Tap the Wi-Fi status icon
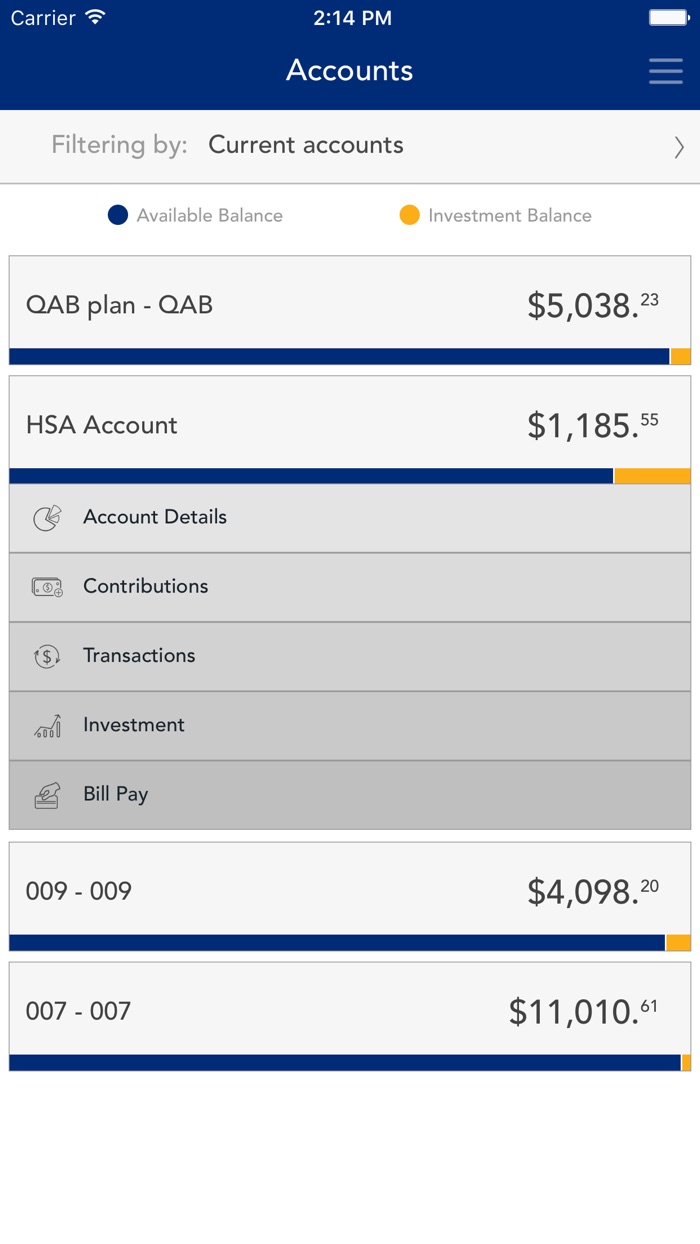 95,18
